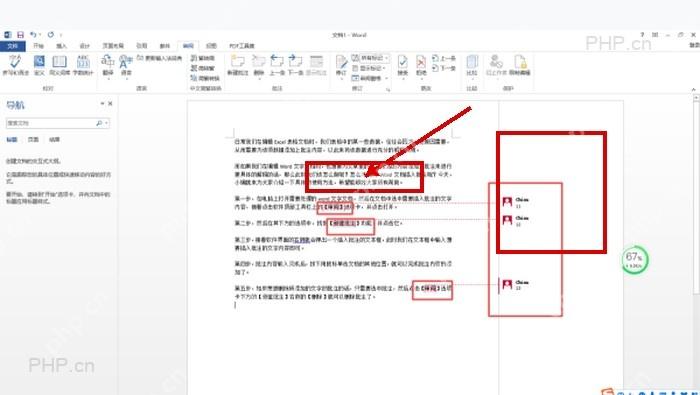Screen dimensions: 700x395
Task: Switch to the Mailings (邮件) tab
Action: click(x=165, y=46)
